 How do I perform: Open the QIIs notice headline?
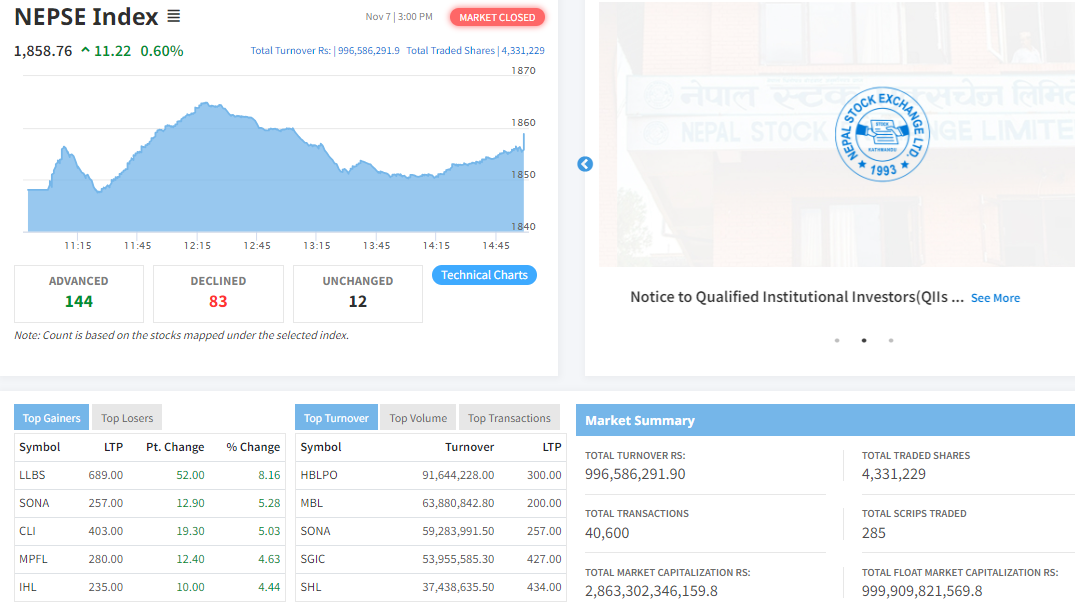(797, 297)
